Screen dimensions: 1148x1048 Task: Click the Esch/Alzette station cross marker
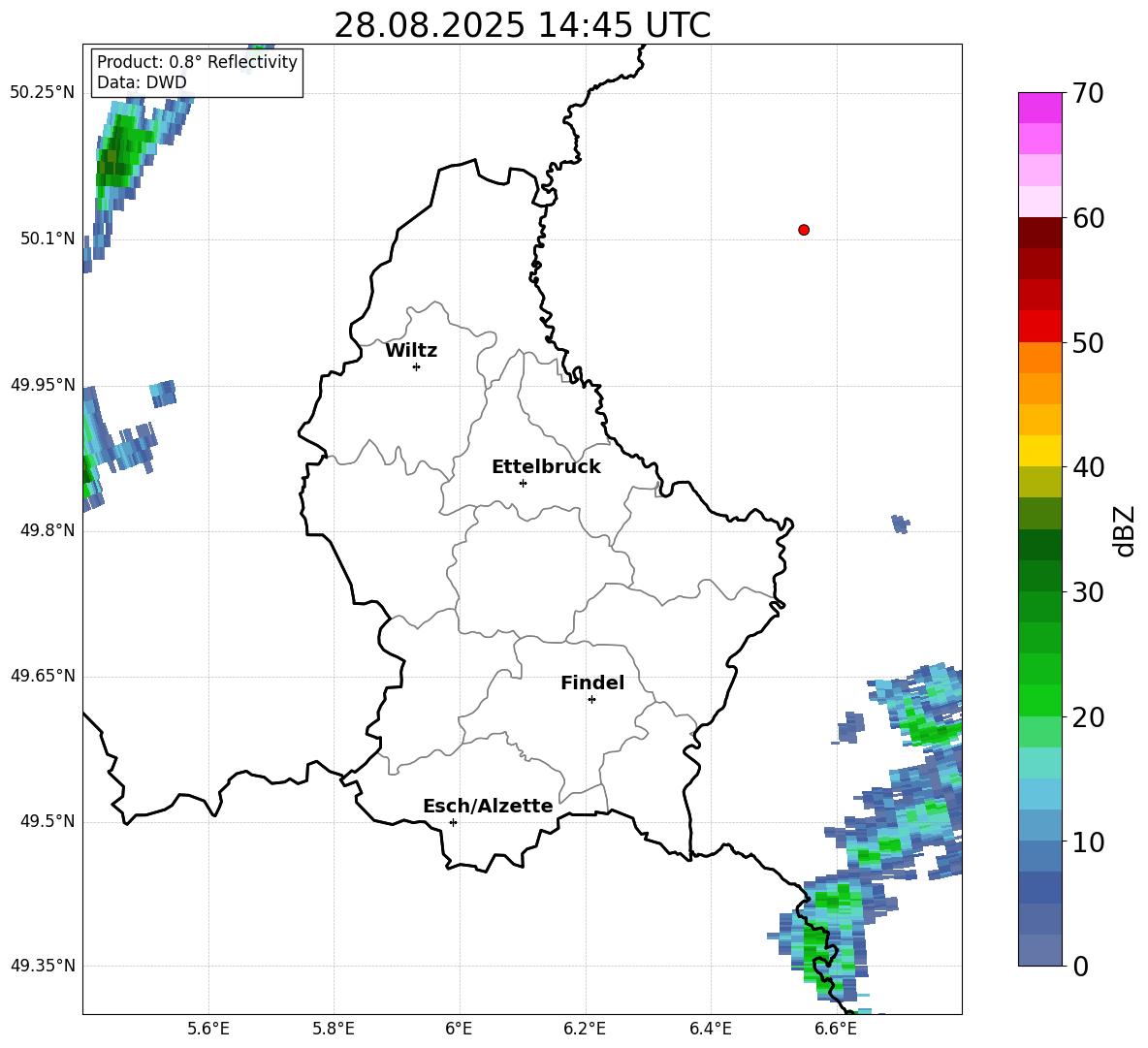click(453, 822)
